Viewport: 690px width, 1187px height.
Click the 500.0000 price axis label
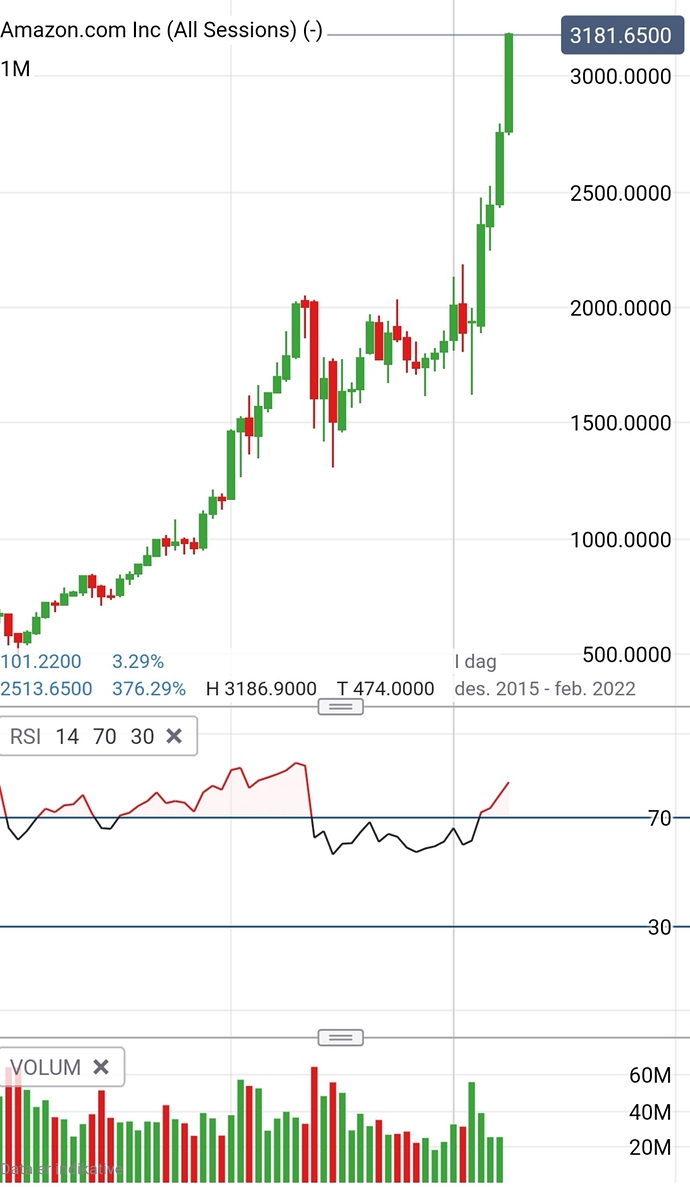[x=627, y=655]
